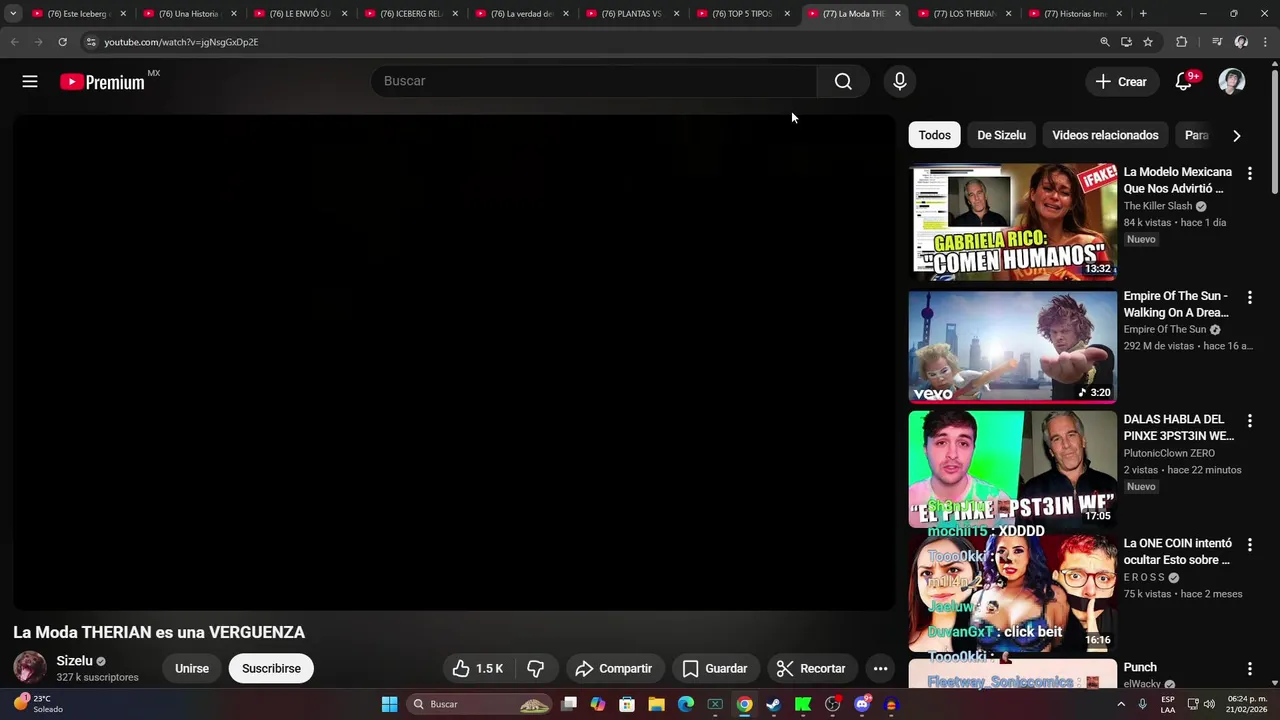Switch to the Este Iceberg browser tab
The image size is (1280, 720).
77,14
